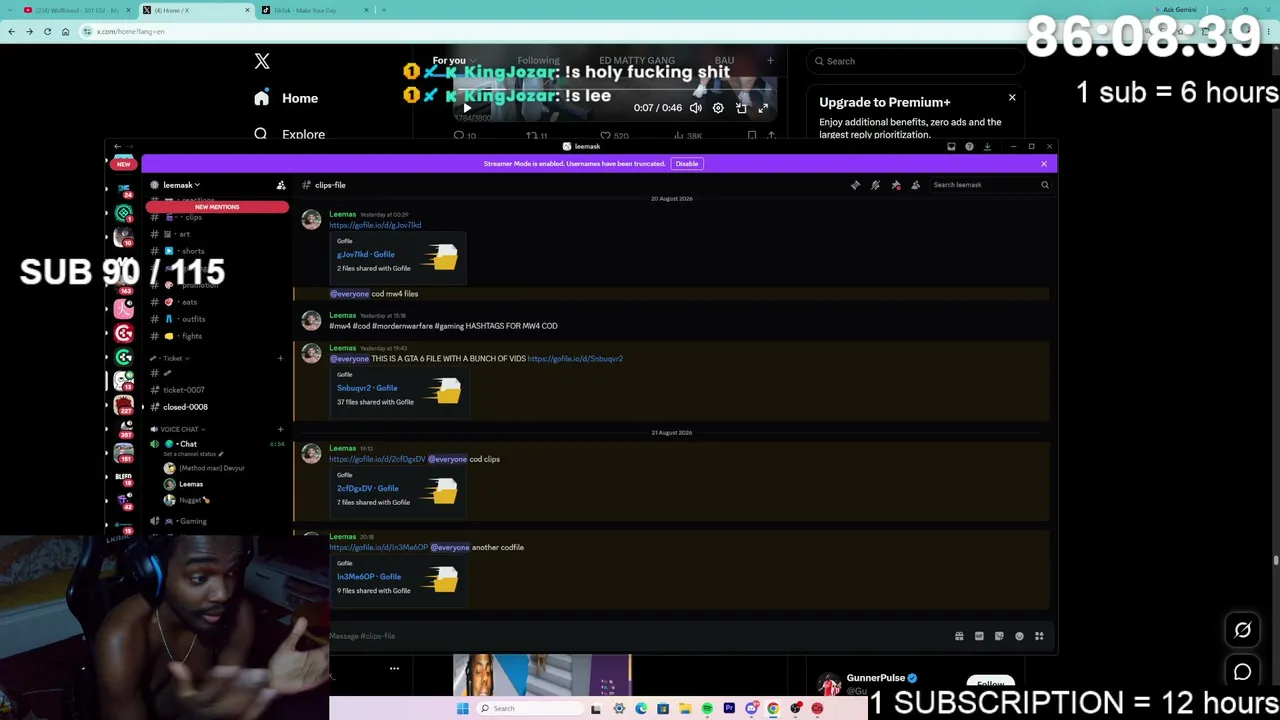Open Spotify from the taskbar
Viewport: 1280px width, 720px height.
click(707, 709)
